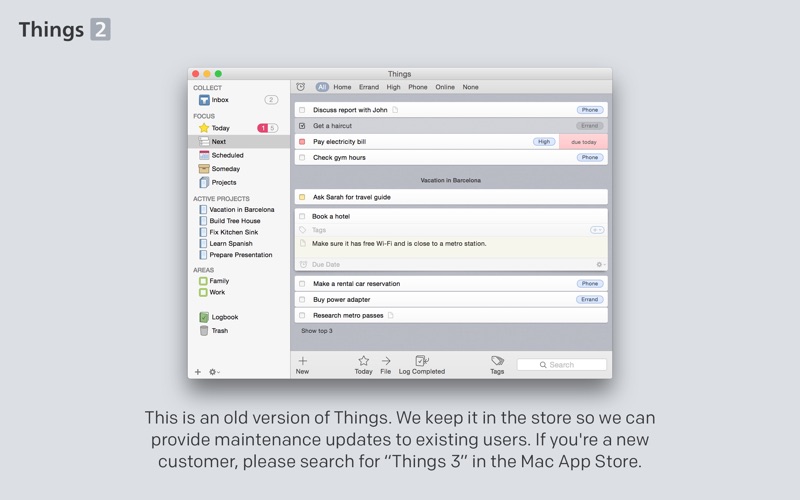Uncheck the Get a haircut task
This screenshot has height=500, width=800.
pyautogui.click(x=302, y=126)
